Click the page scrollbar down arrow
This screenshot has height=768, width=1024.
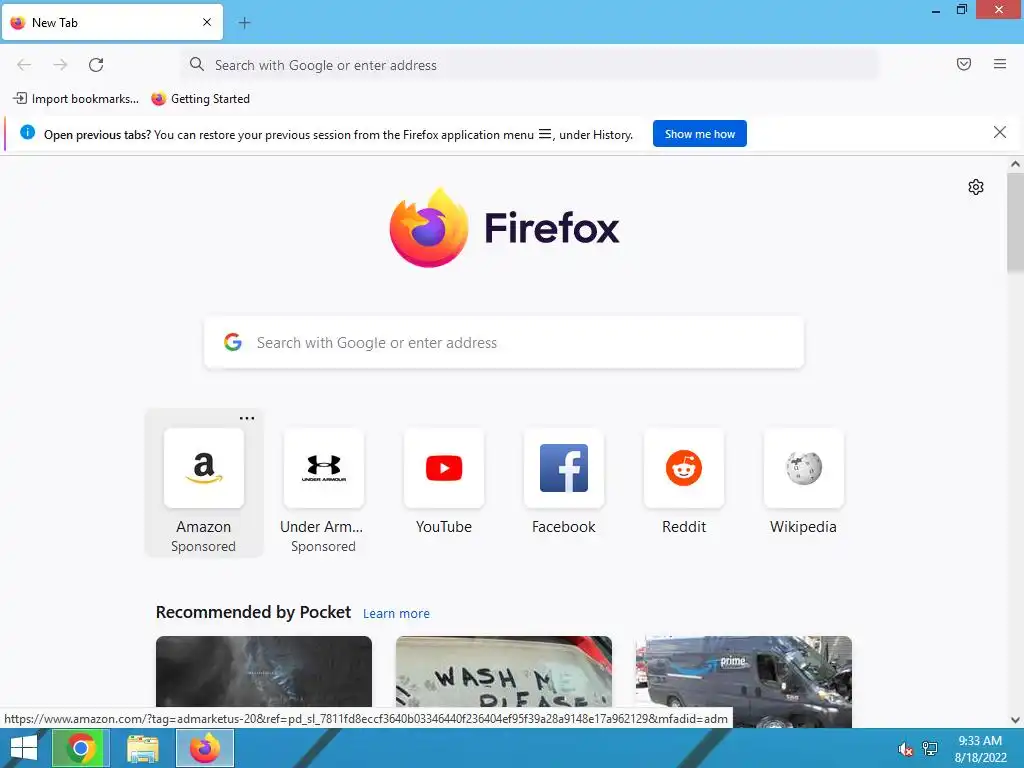click(x=1015, y=720)
